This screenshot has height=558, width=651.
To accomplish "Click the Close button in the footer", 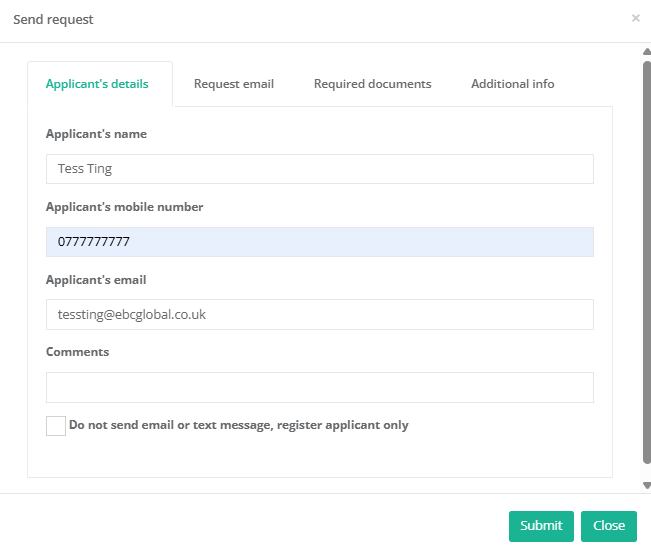I will pyautogui.click(x=608, y=526).
